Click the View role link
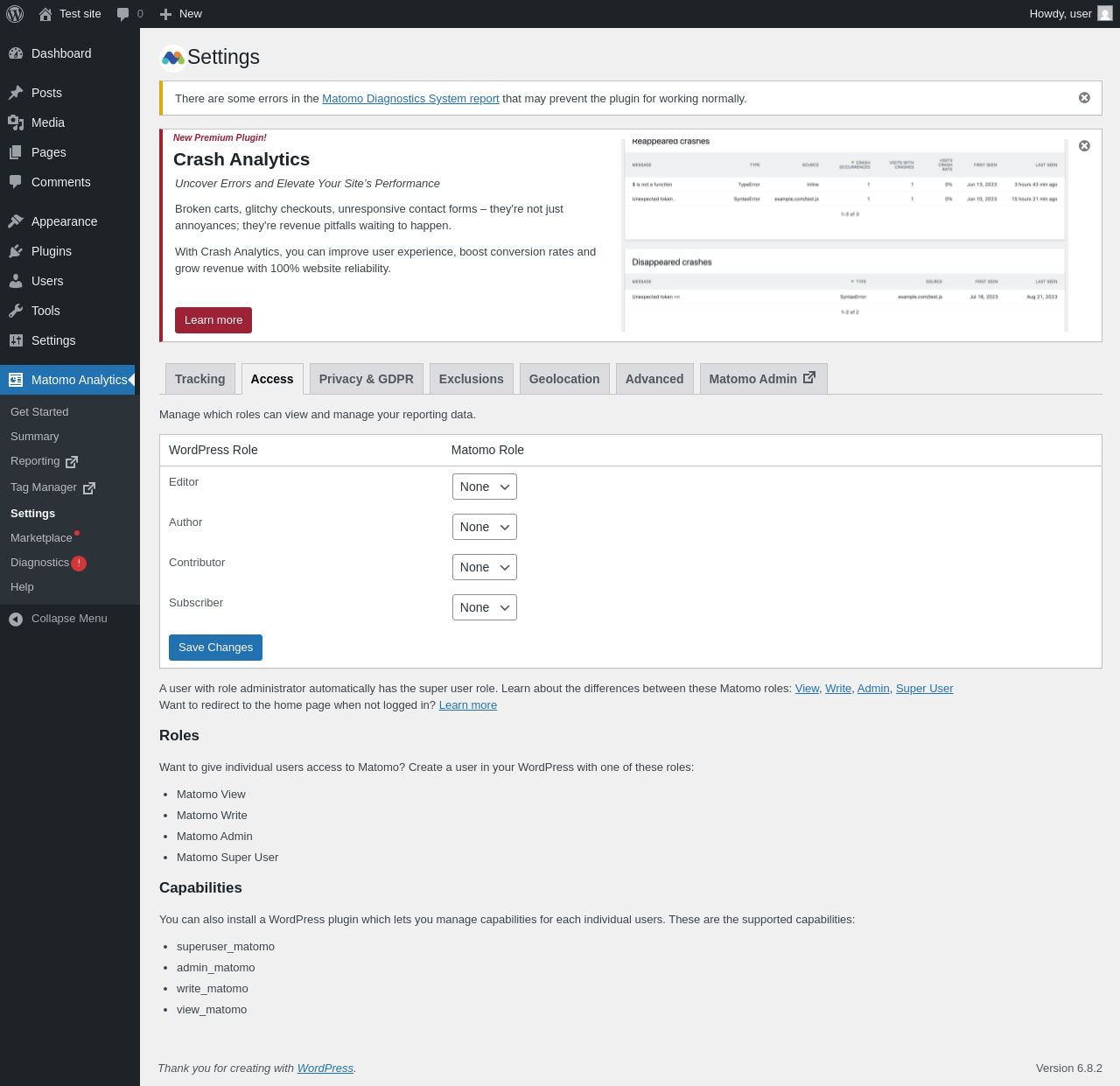This screenshot has height=1086, width=1120. [807, 689]
